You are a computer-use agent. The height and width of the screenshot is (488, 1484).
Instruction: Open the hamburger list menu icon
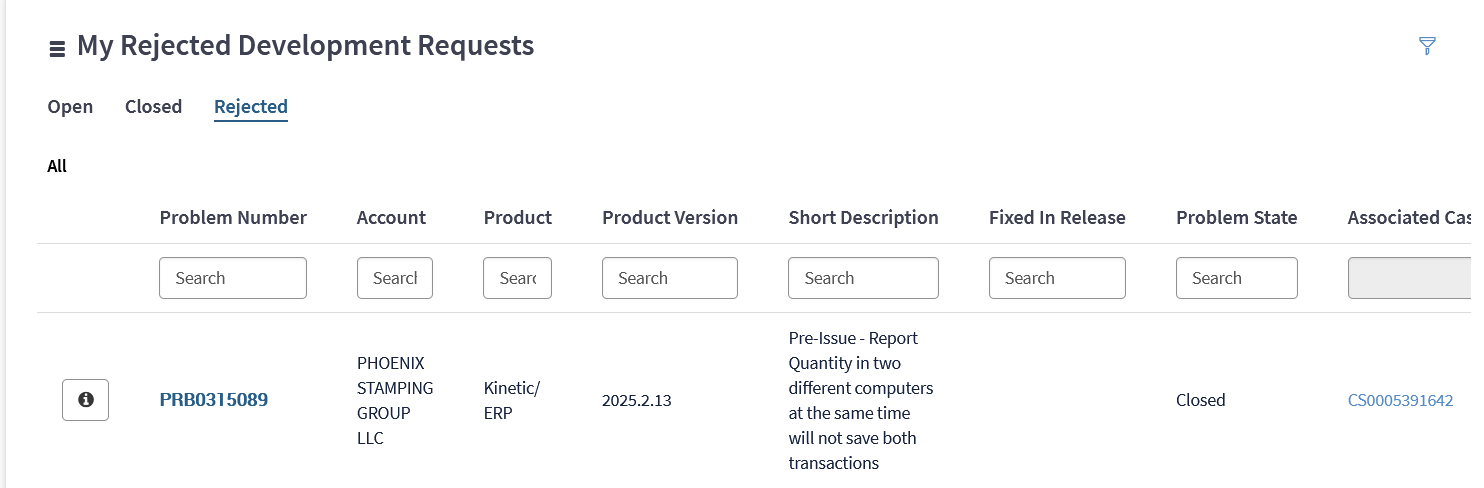(57, 48)
